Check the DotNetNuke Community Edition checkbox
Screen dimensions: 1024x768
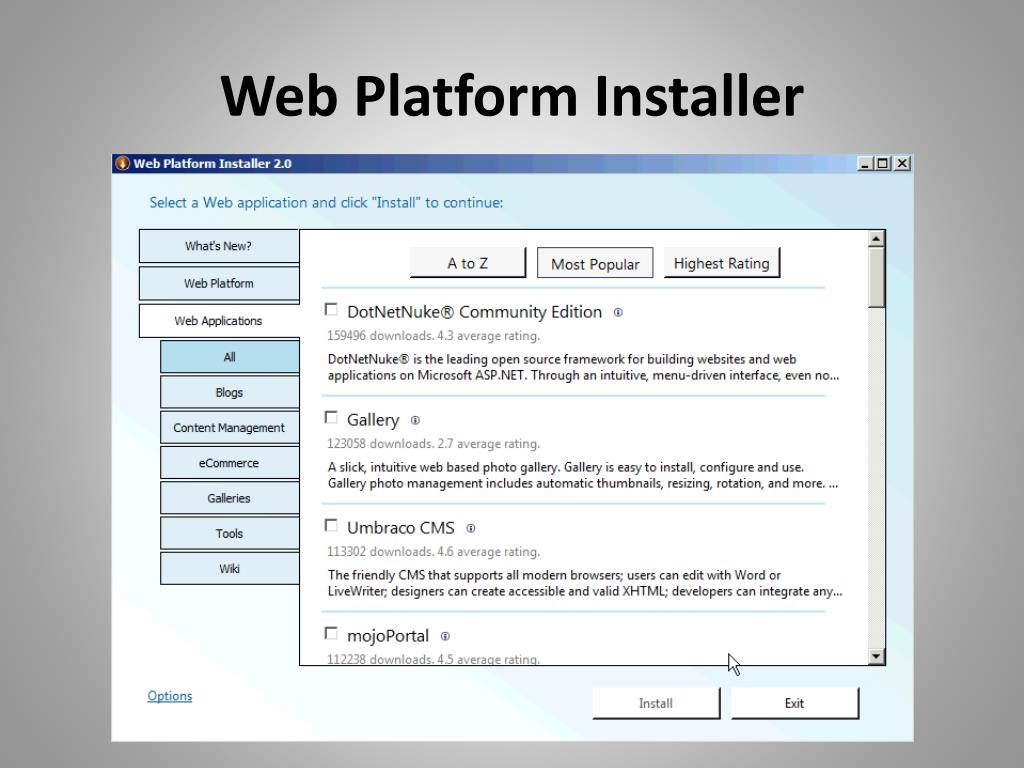(332, 310)
